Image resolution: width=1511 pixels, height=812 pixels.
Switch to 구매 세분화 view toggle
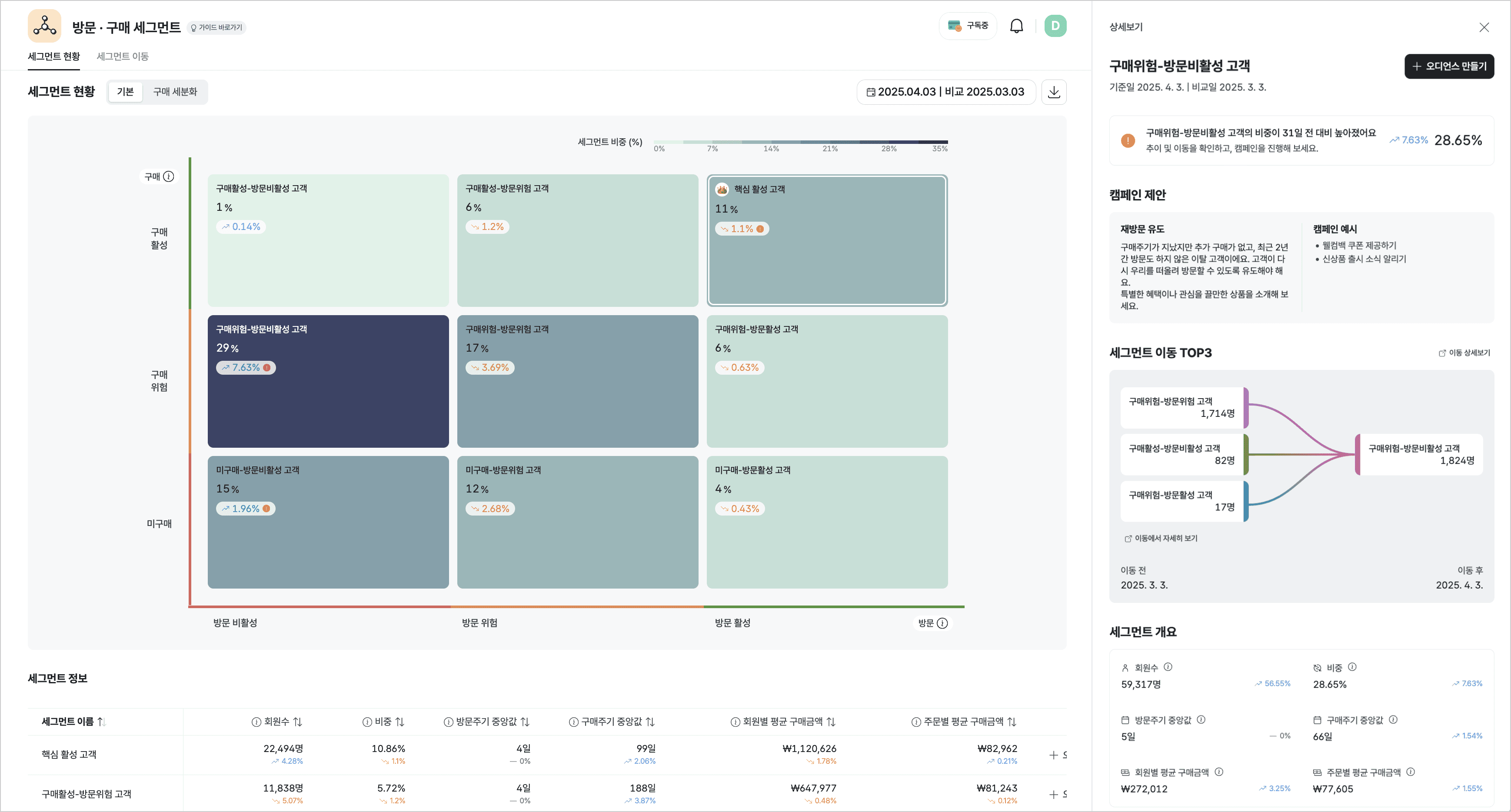pos(175,92)
